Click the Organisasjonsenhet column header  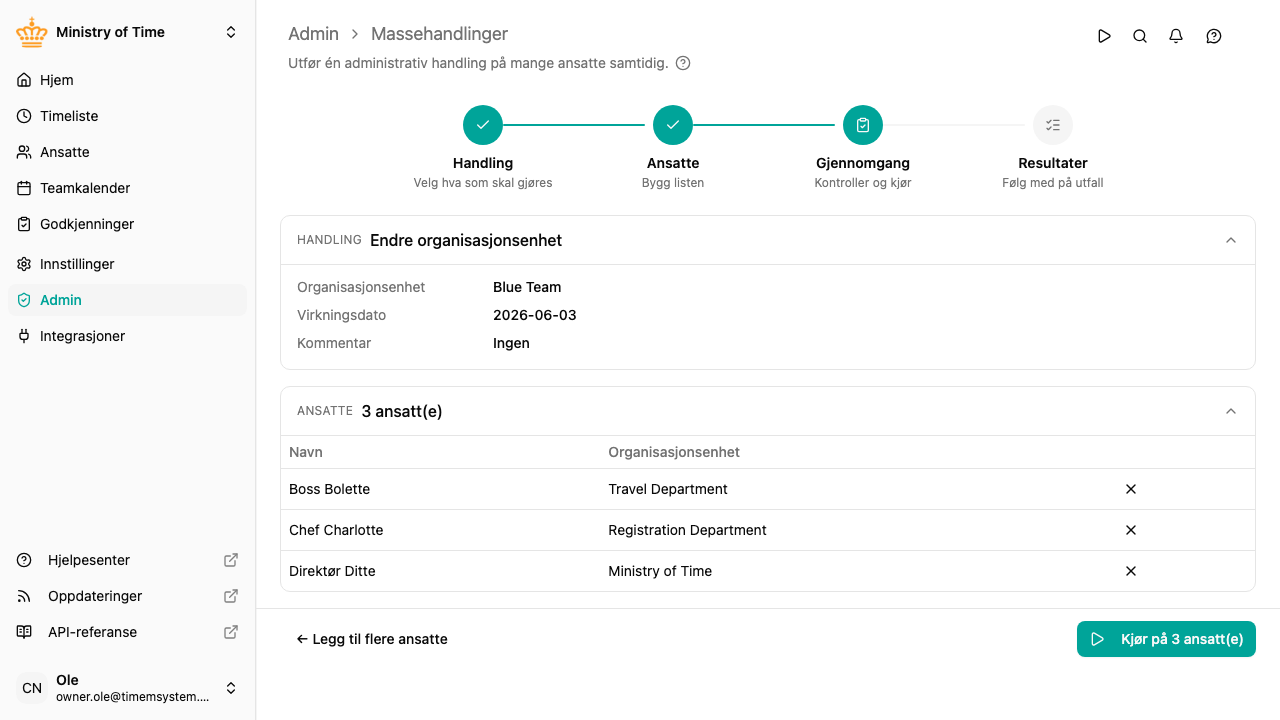pos(674,452)
